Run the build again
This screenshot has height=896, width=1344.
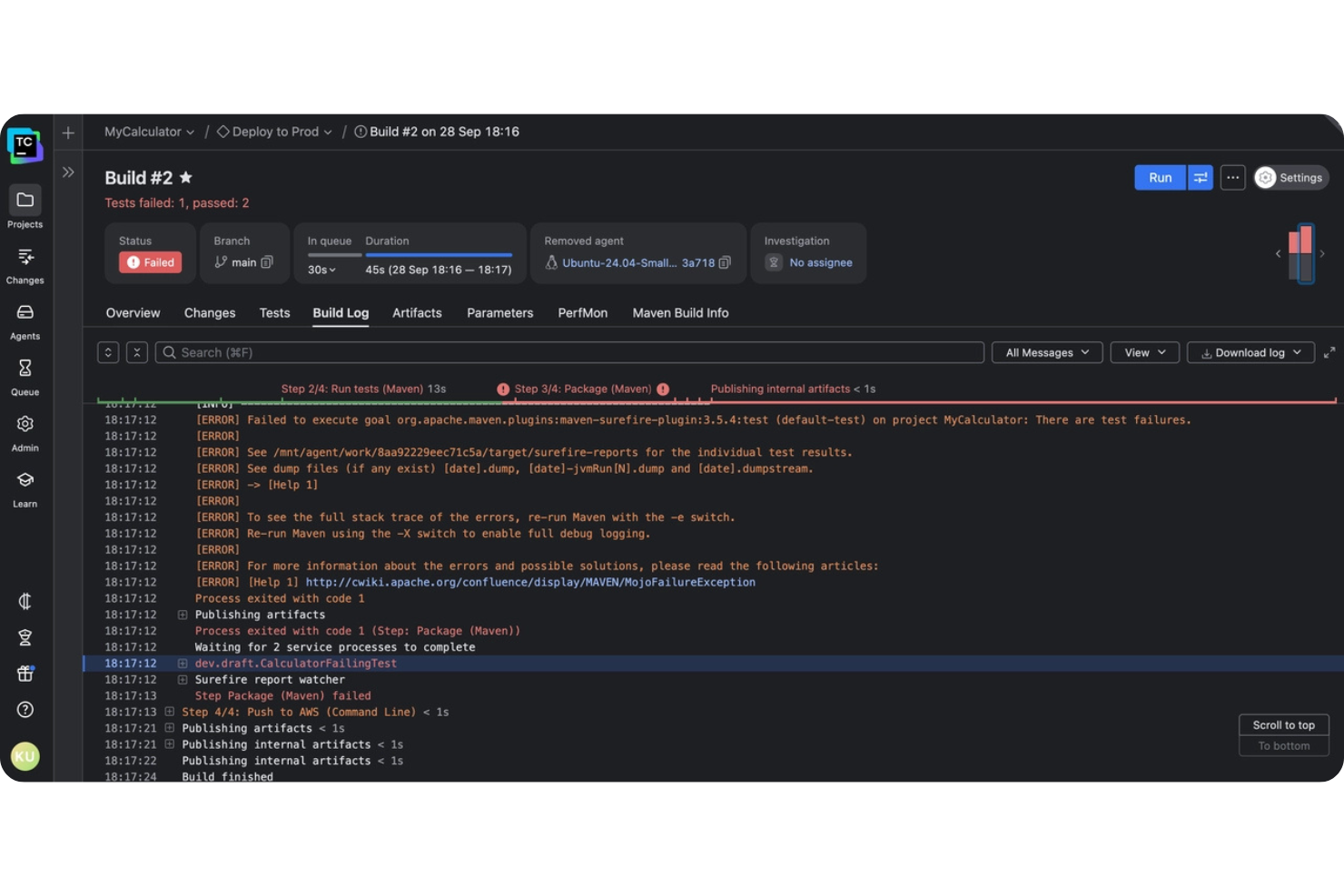pos(1159,177)
